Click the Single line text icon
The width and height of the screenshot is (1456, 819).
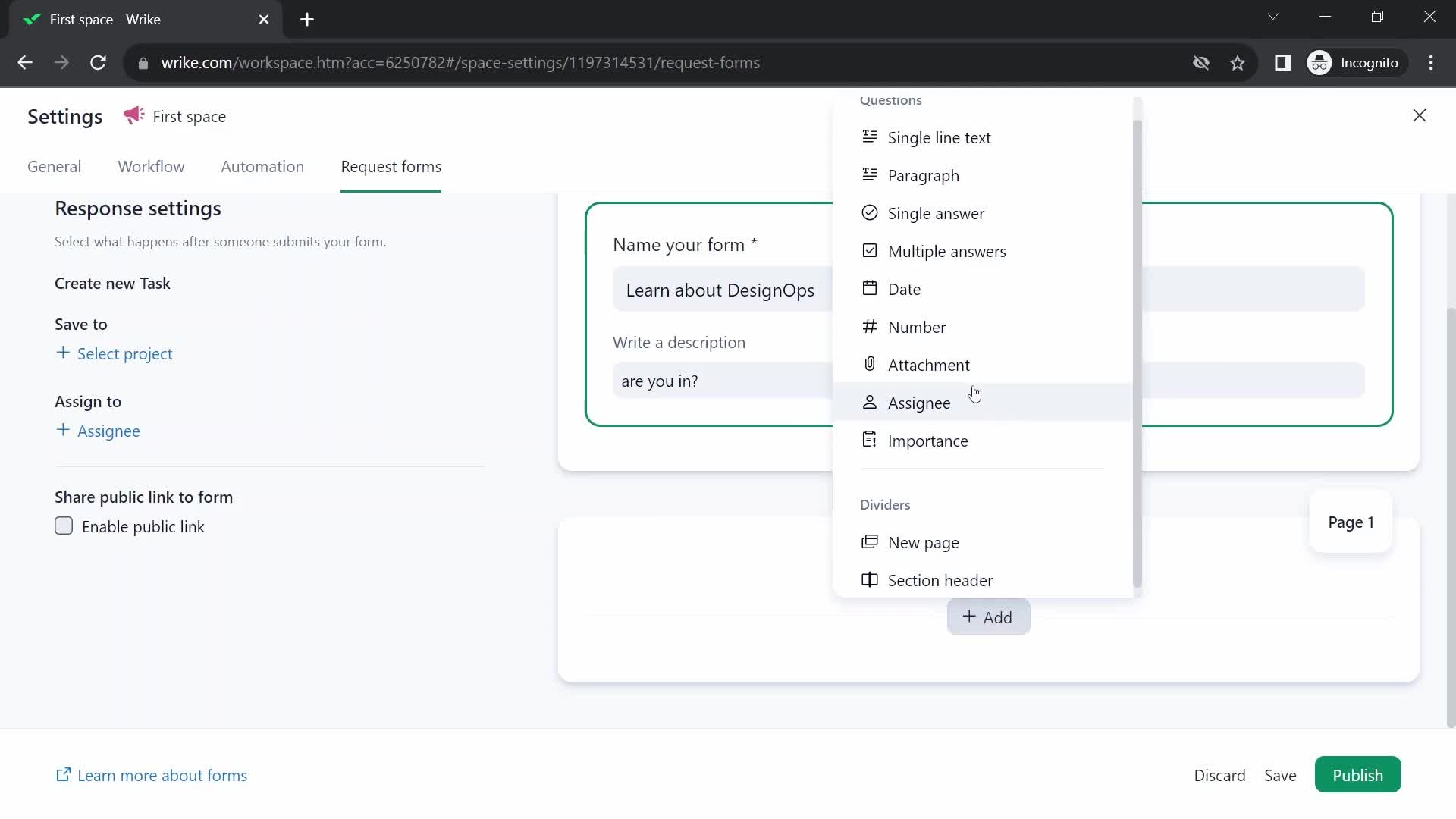pyautogui.click(x=870, y=136)
